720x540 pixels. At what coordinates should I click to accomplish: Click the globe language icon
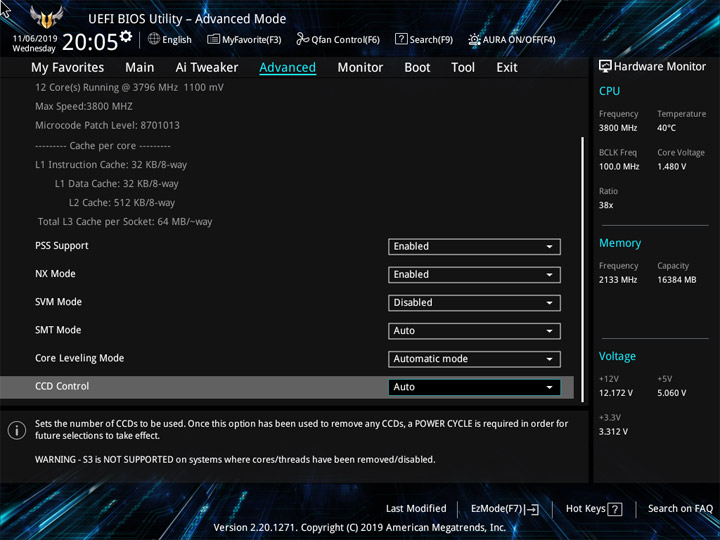[154, 39]
